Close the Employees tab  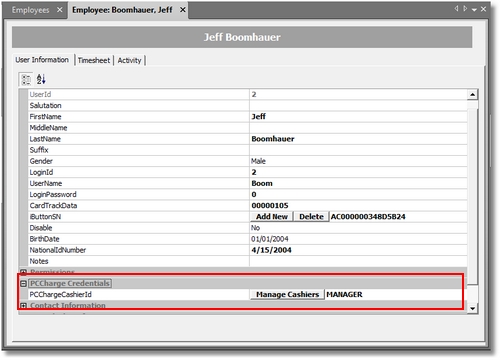click(59, 10)
